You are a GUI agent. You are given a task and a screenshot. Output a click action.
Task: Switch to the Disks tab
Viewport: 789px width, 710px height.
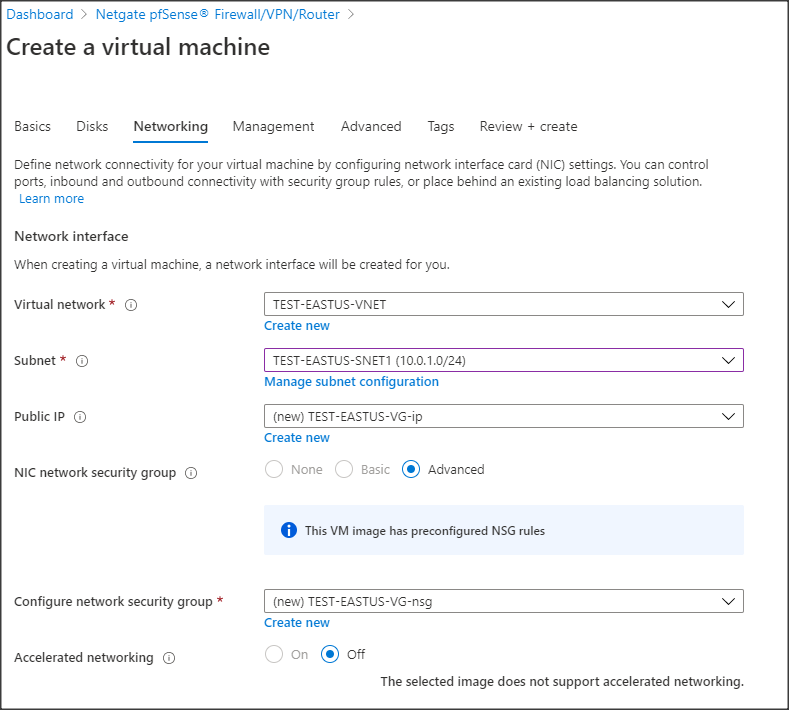(92, 127)
